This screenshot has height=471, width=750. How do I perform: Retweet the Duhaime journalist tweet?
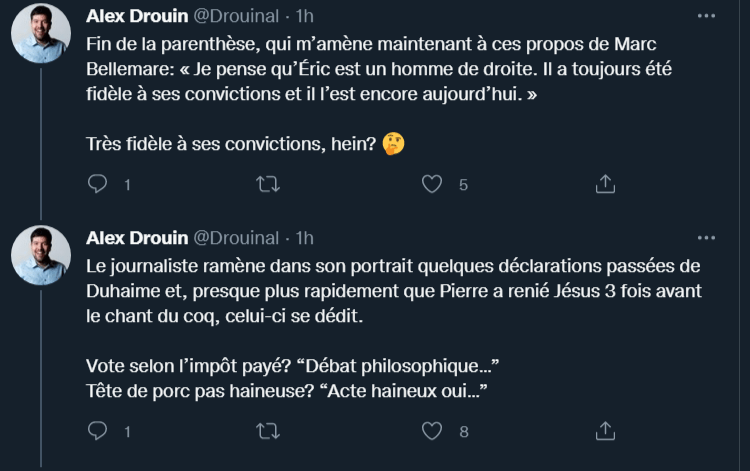point(268,431)
